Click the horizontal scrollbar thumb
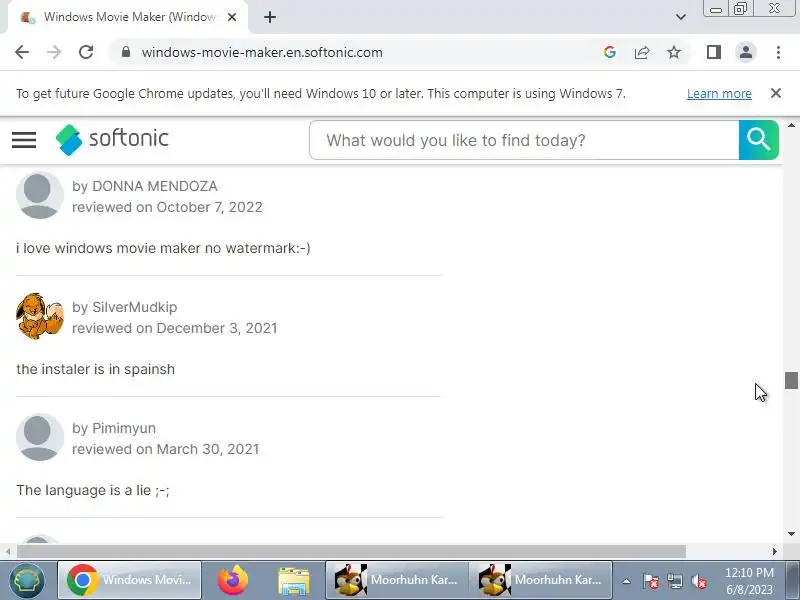The image size is (800, 600). coord(352,552)
